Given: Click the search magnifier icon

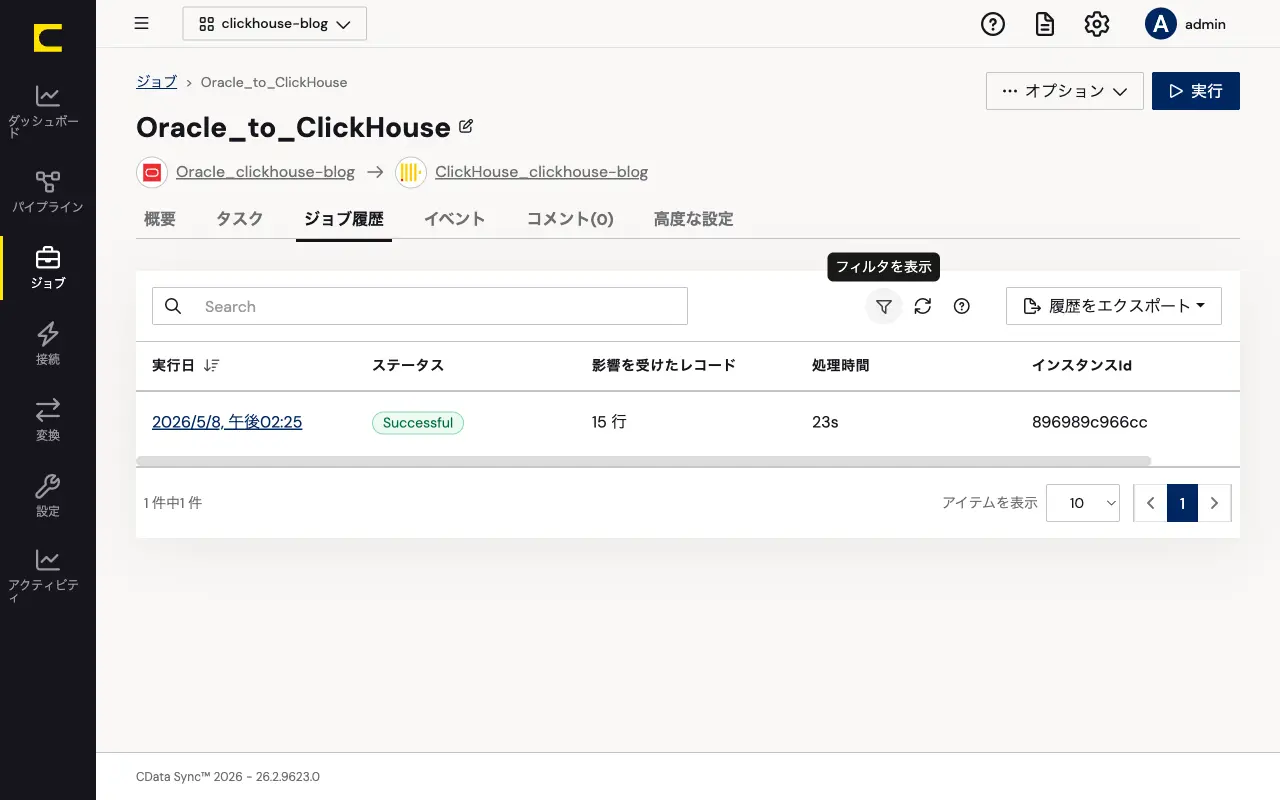Looking at the screenshot, I should coord(173,306).
